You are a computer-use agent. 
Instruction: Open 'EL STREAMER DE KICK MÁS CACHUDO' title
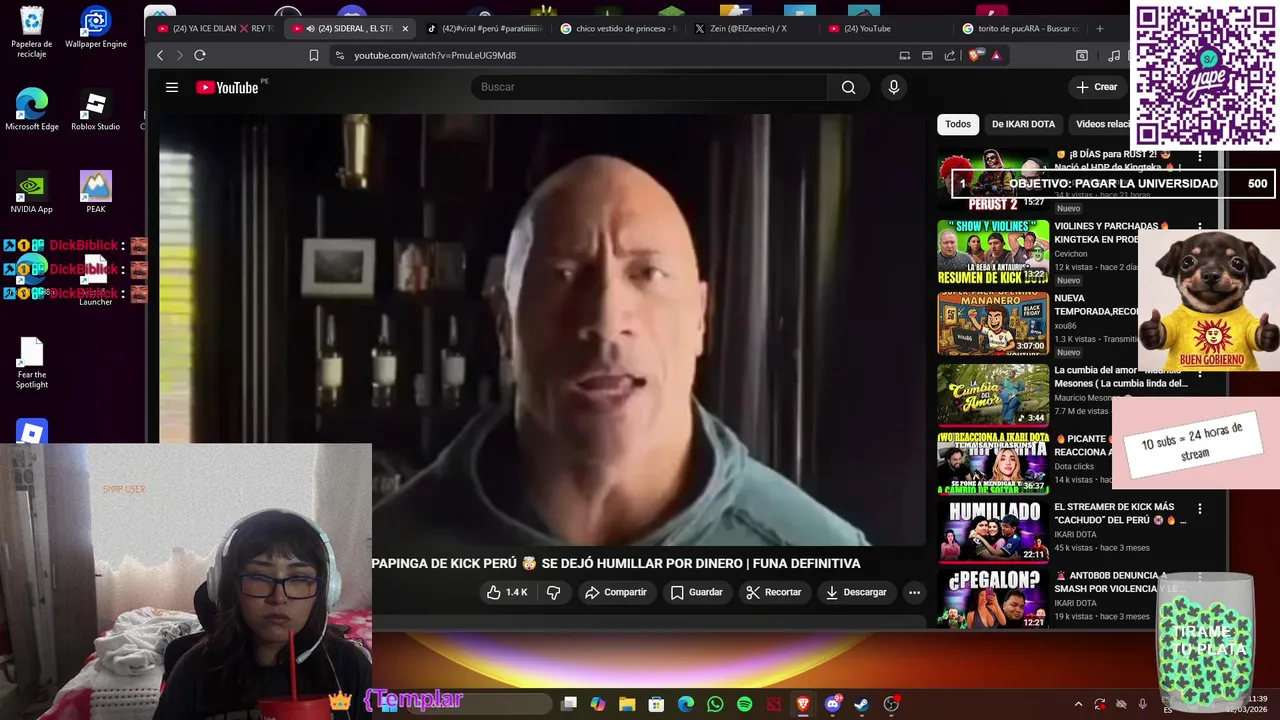tap(1120, 514)
